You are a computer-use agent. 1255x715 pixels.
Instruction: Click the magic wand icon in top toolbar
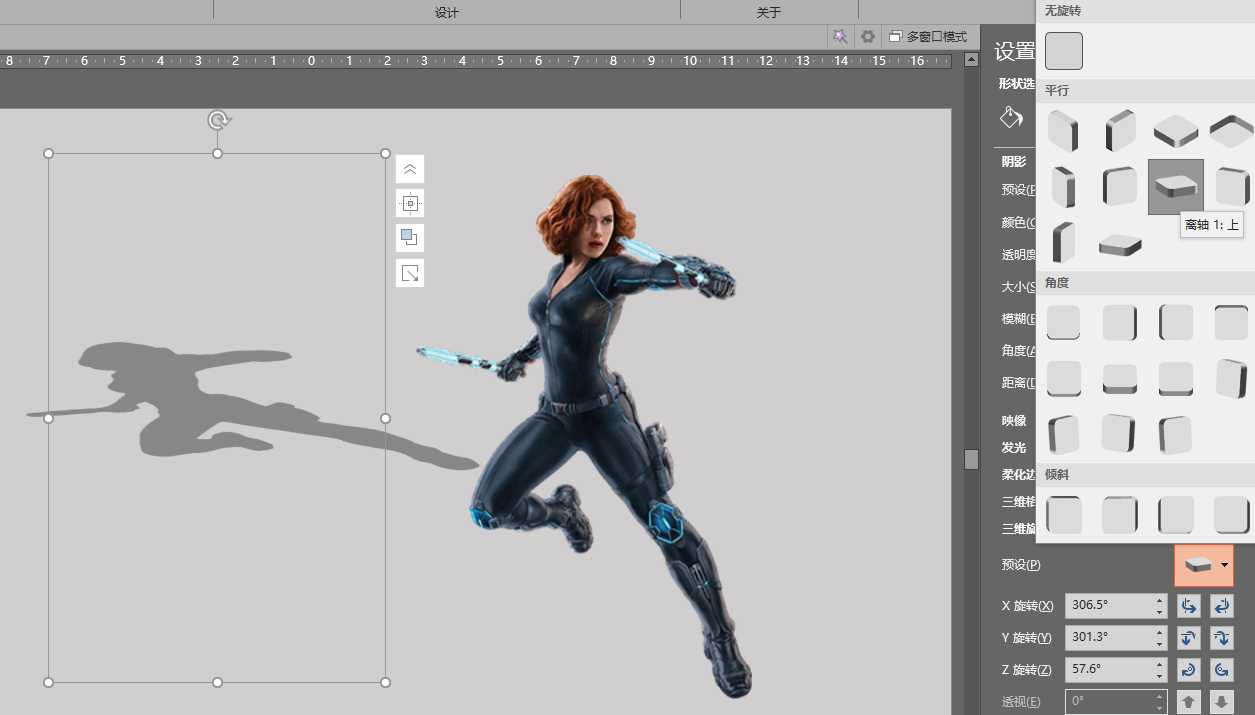[x=840, y=36]
